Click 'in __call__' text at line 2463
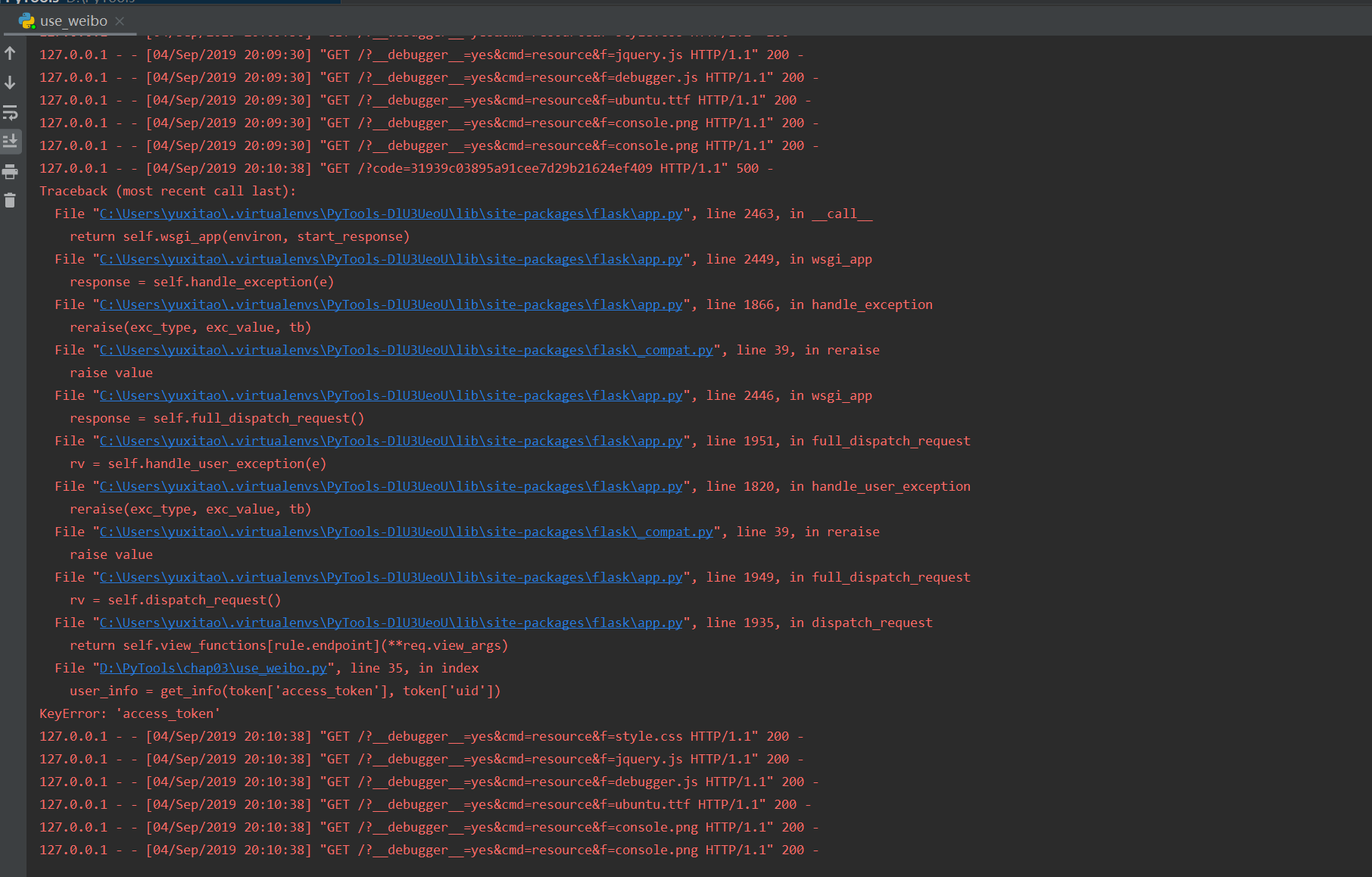Viewport: 1372px width, 877px height. coord(831,214)
